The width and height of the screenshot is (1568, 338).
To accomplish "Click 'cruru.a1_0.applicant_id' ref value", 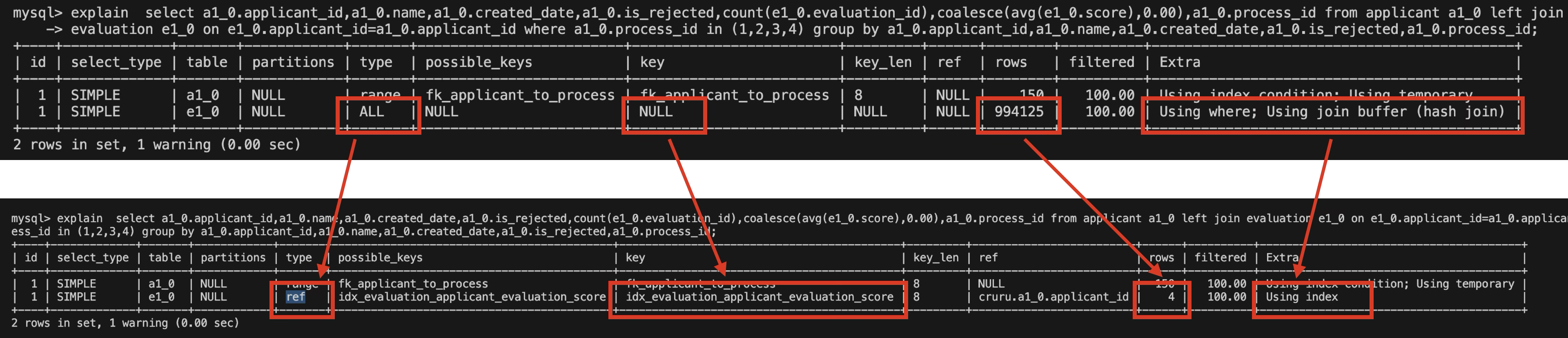I will 1053,297.
